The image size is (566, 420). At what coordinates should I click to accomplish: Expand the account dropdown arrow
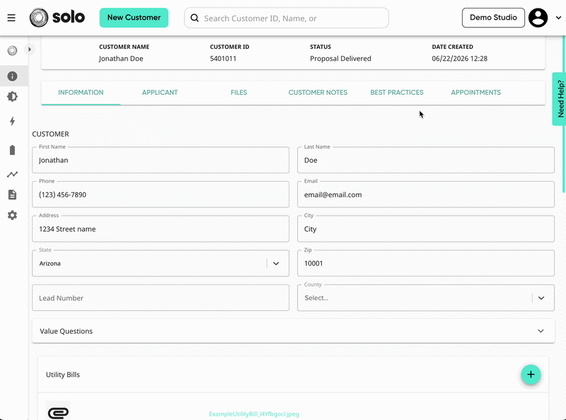558,18
